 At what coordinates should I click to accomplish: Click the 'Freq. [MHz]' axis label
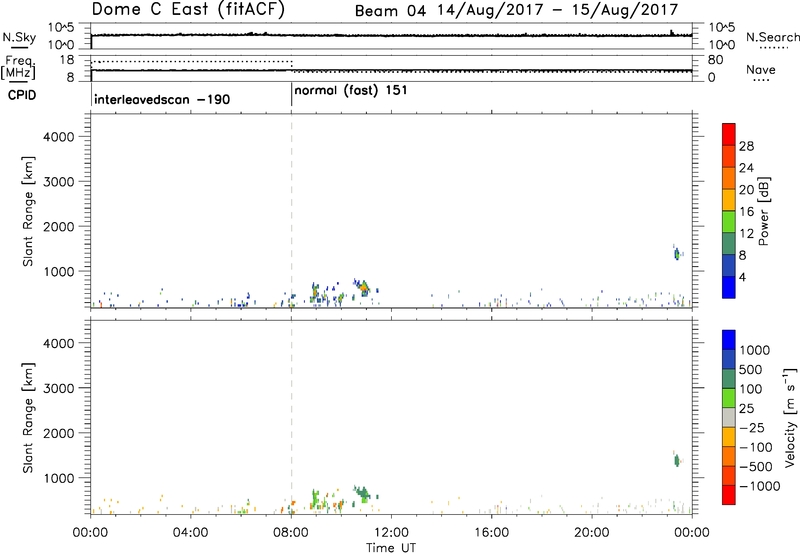point(18,67)
